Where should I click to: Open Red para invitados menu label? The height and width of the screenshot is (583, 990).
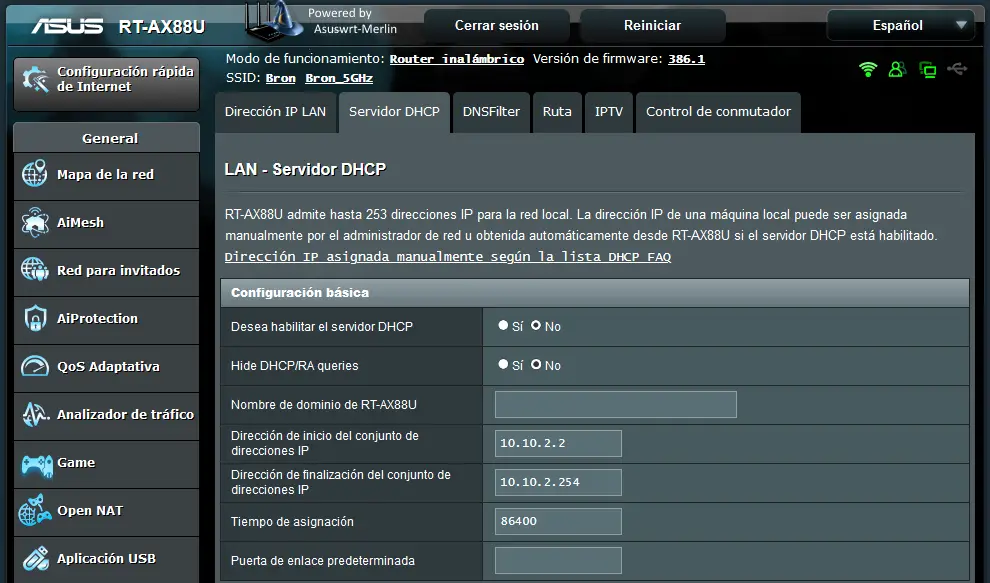pos(119,270)
